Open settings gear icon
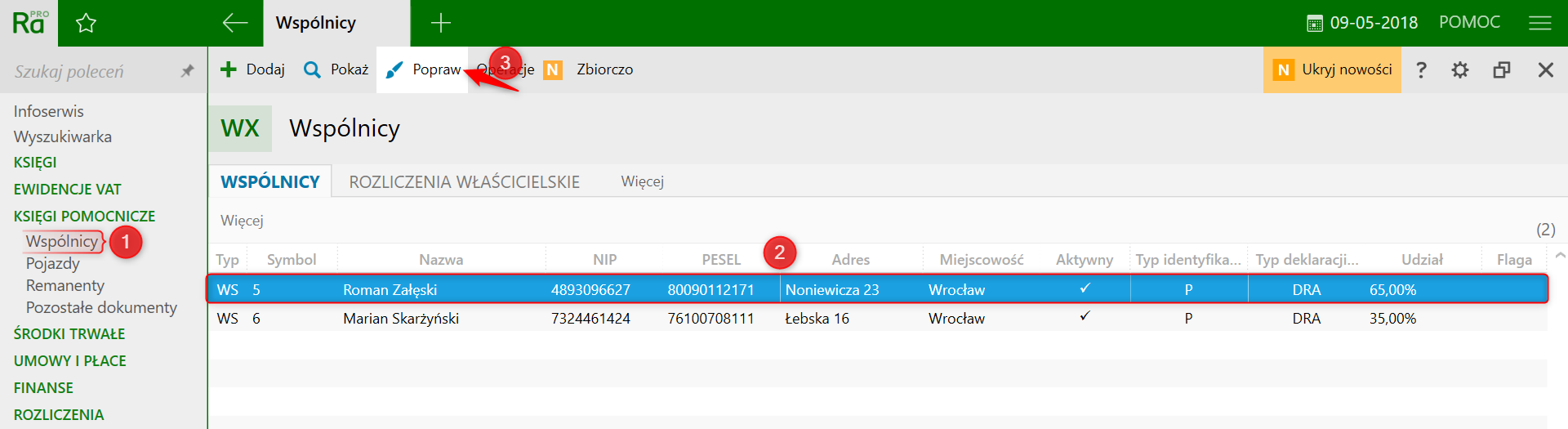This screenshot has height=429, width=1568. tap(1460, 69)
